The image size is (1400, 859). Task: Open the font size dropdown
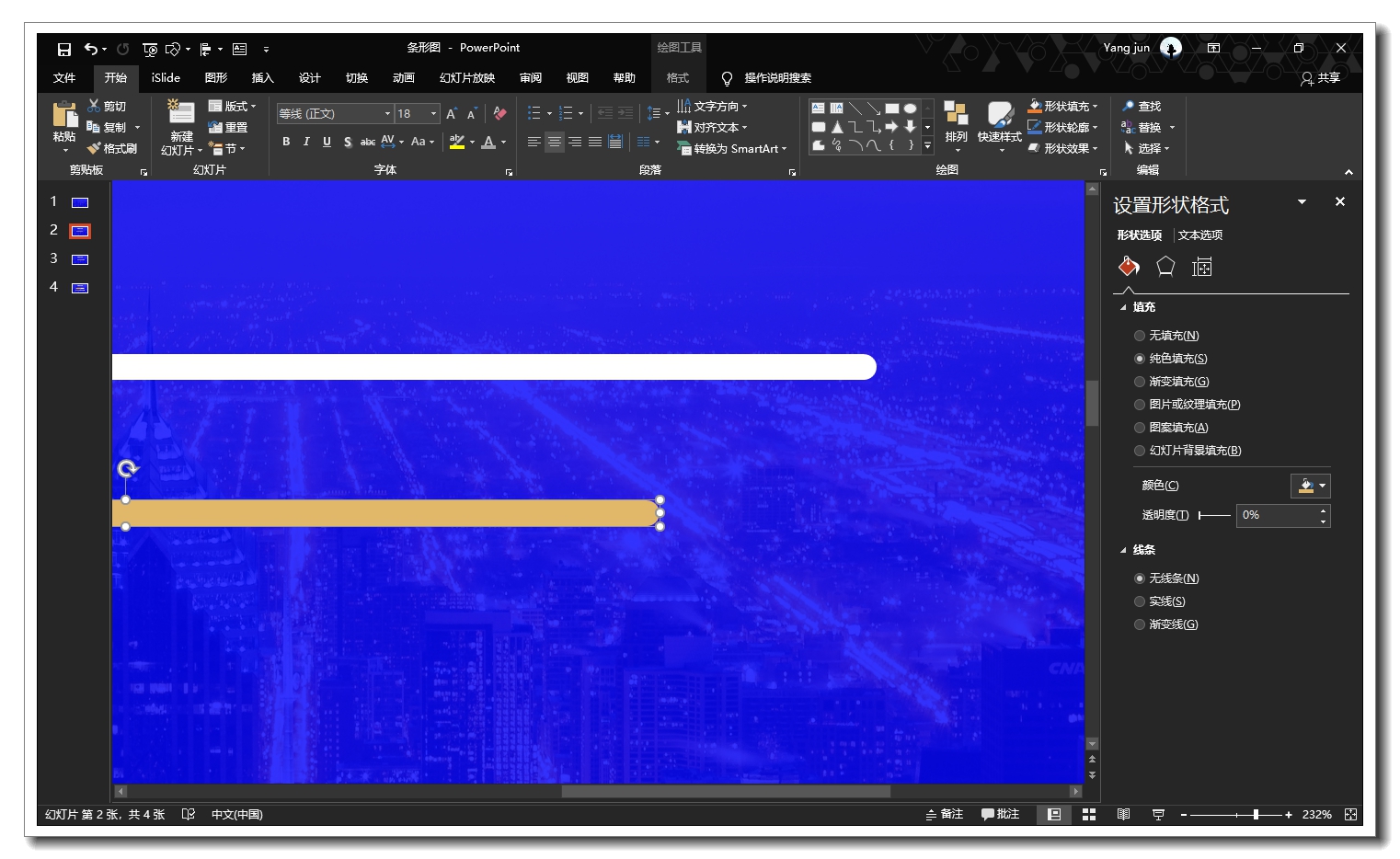pyautogui.click(x=433, y=114)
